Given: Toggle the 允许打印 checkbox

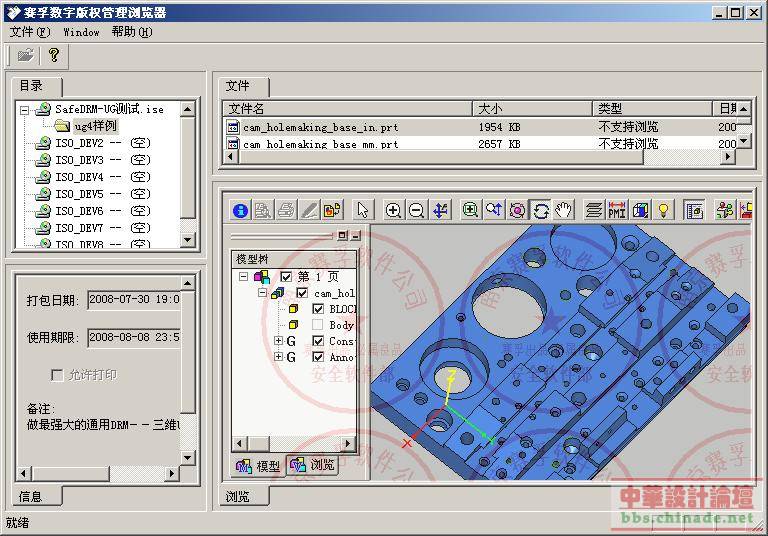Looking at the screenshot, I should point(57,375).
